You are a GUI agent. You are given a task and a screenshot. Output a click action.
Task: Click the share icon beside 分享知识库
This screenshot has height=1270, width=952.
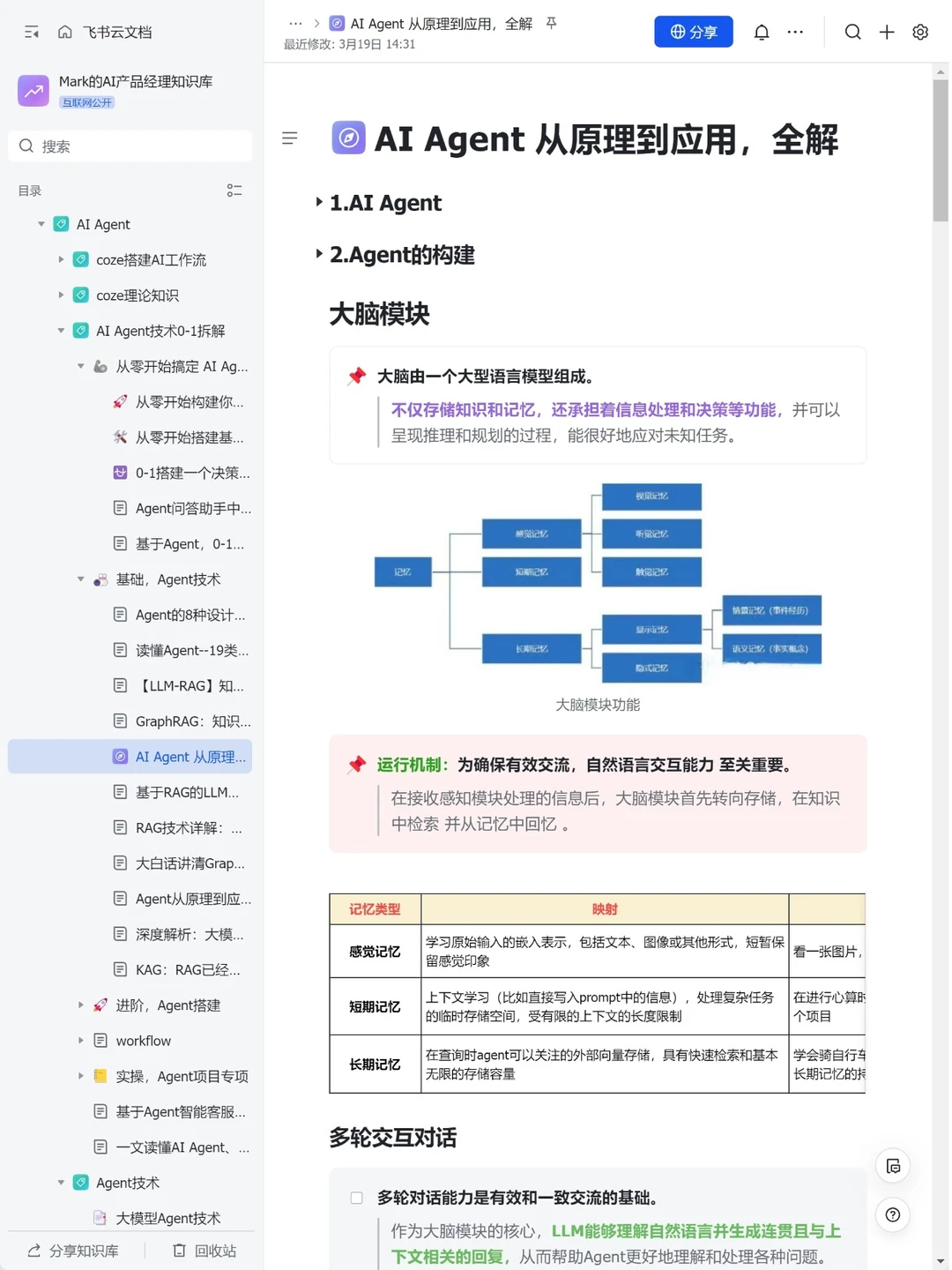pyautogui.click(x=34, y=1251)
